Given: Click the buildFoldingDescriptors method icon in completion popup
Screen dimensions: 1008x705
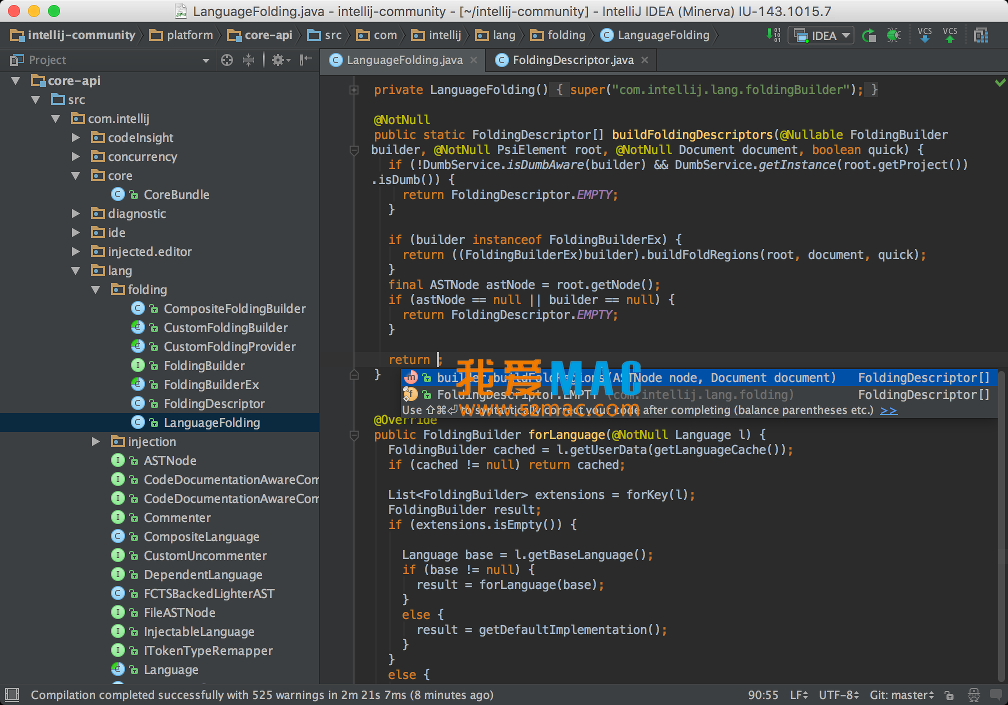Looking at the screenshot, I should click(411, 378).
